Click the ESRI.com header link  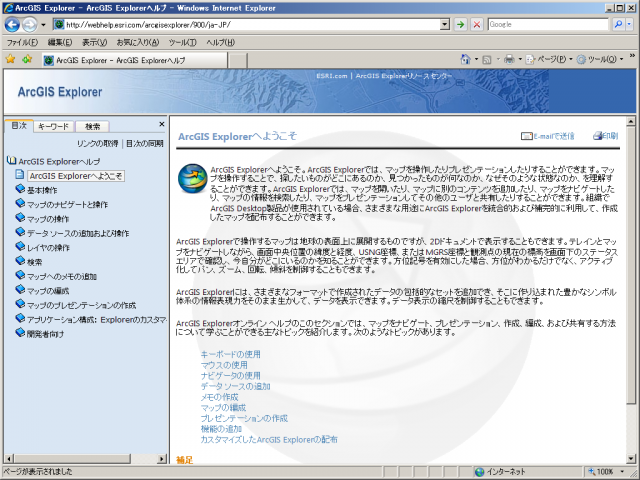coord(332,76)
